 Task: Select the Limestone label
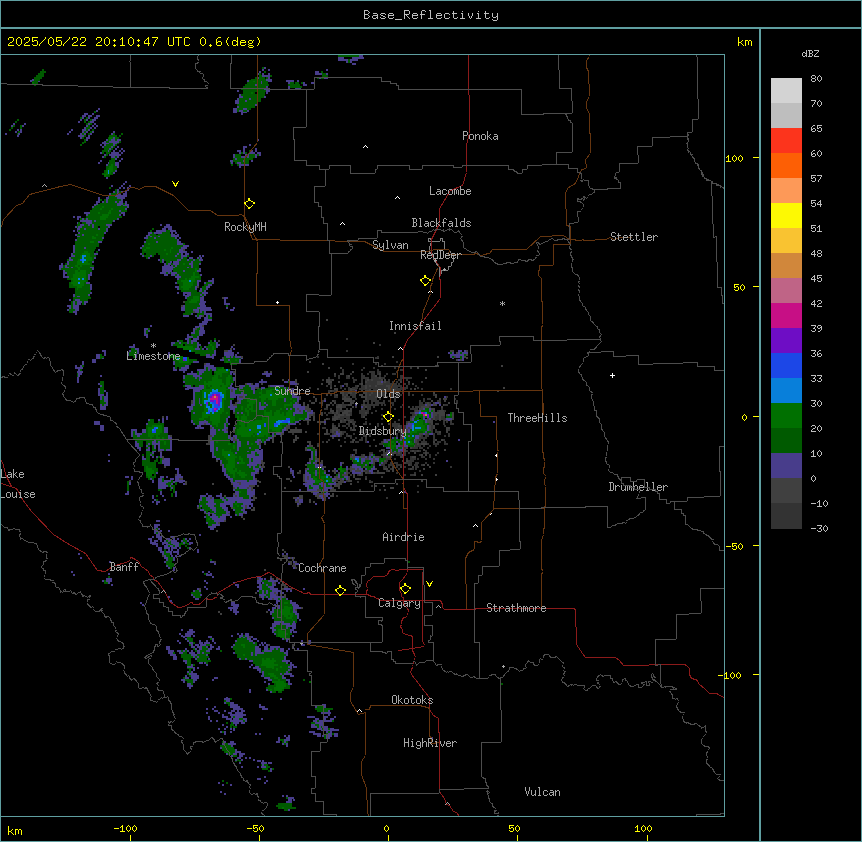coord(153,356)
